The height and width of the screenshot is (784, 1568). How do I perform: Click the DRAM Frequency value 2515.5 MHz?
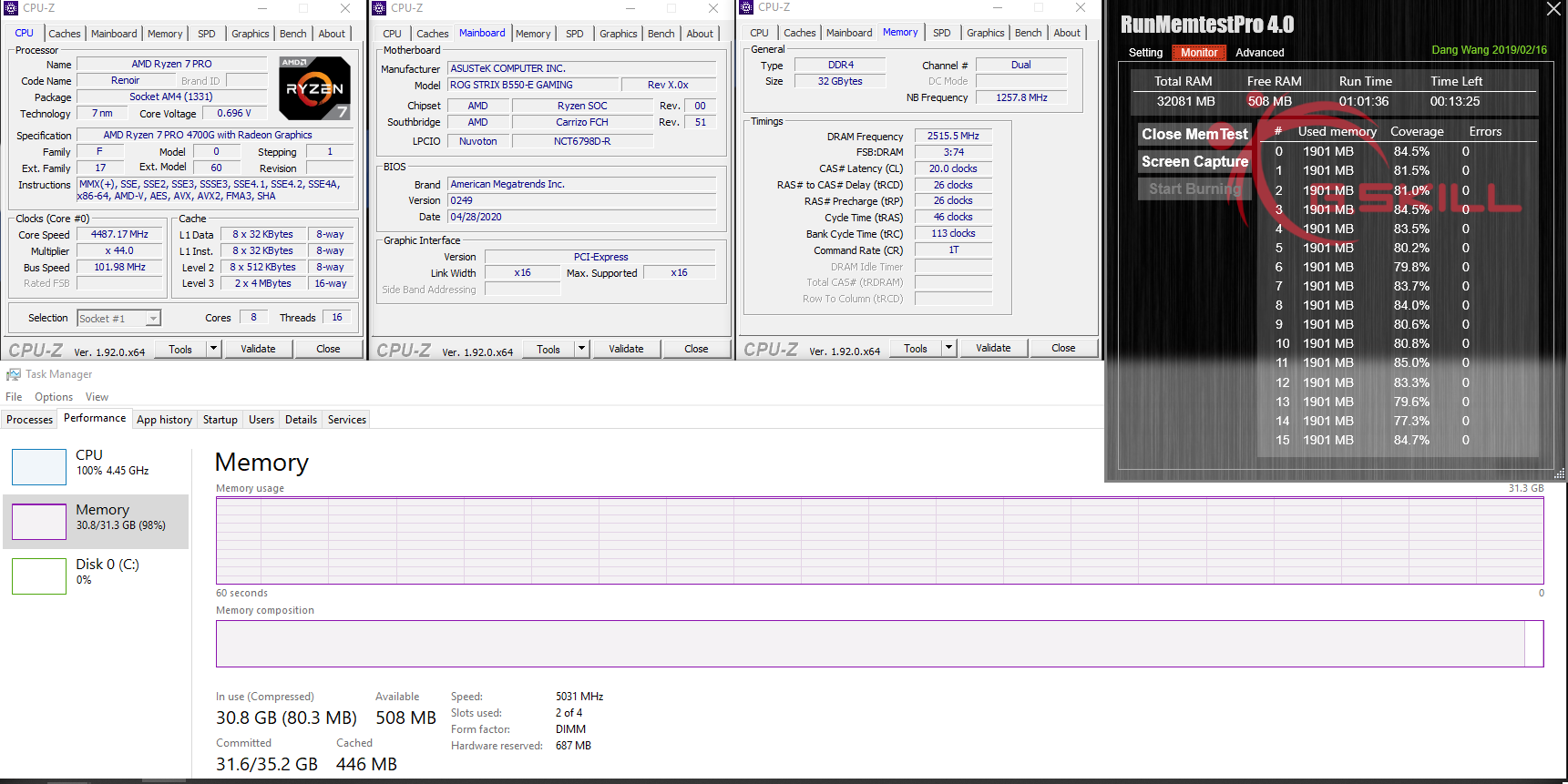click(953, 136)
